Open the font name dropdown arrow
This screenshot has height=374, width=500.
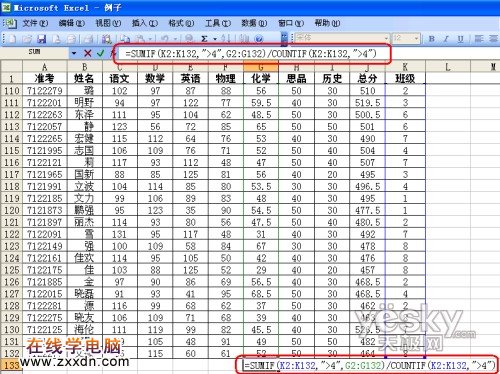pos(386,39)
